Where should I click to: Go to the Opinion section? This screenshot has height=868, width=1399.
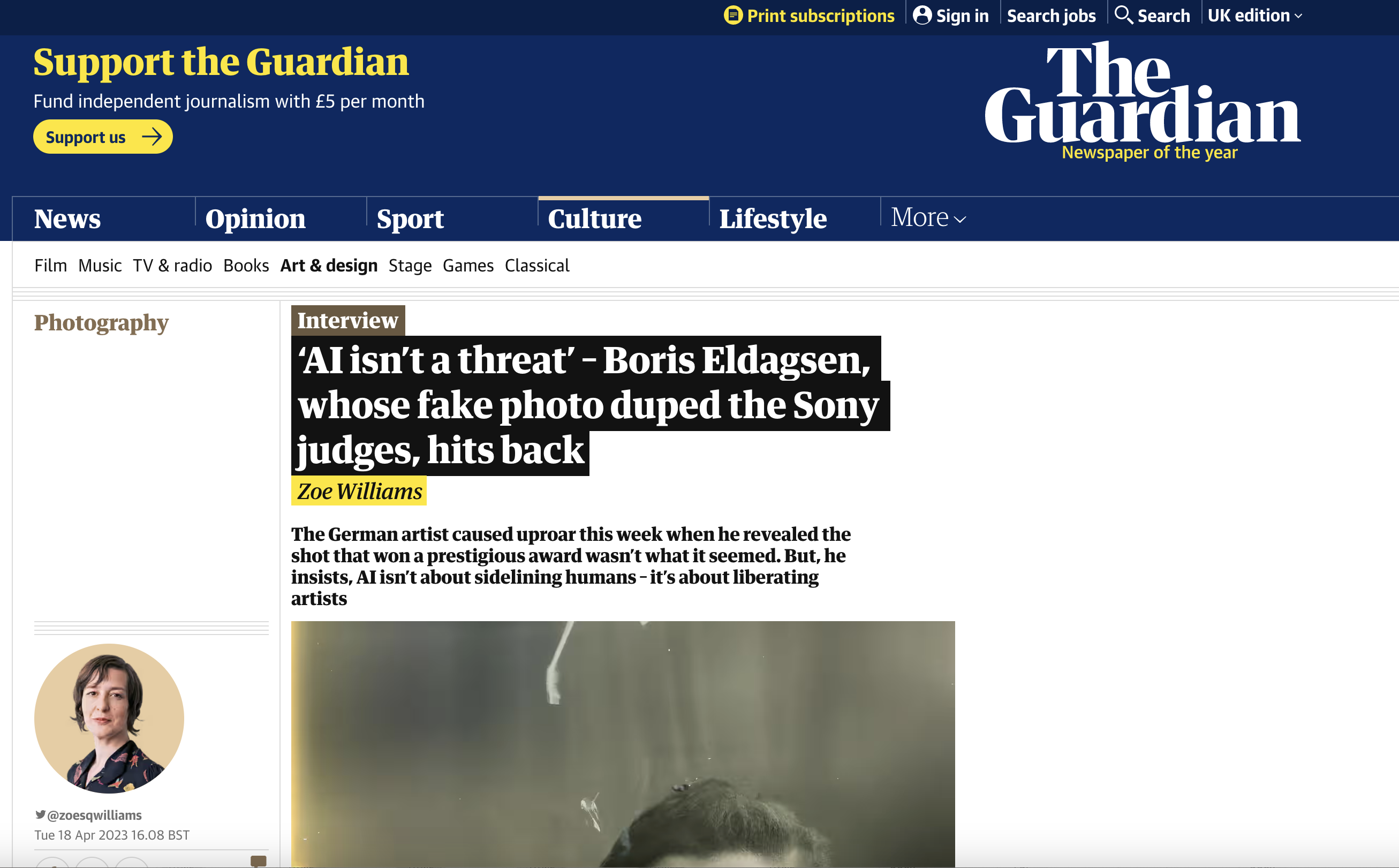click(x=255, y=218)
